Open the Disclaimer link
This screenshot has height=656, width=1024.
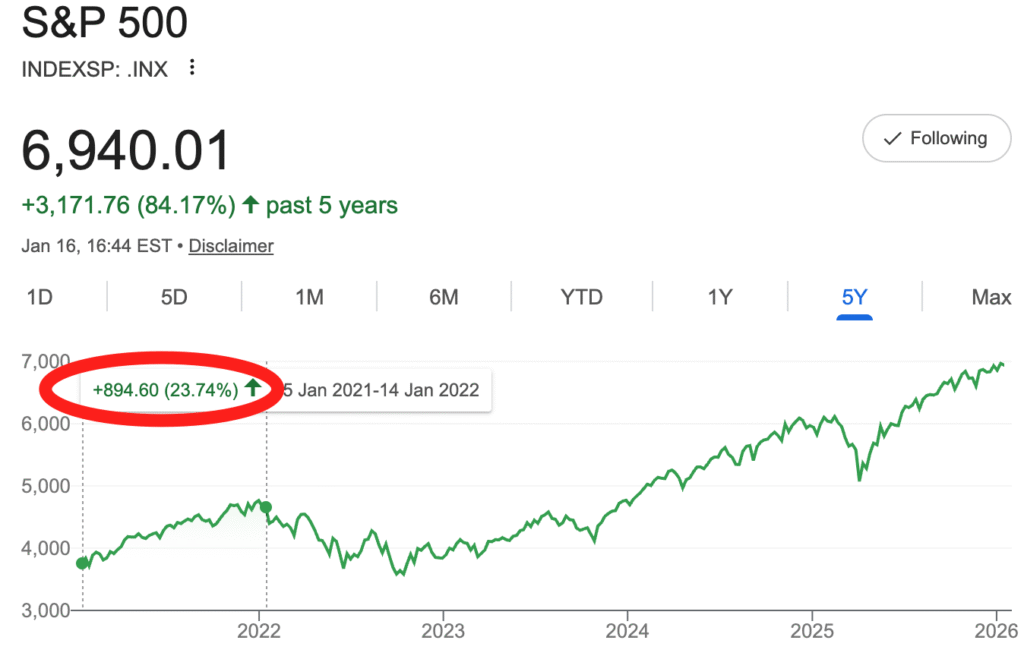(231, 245)
